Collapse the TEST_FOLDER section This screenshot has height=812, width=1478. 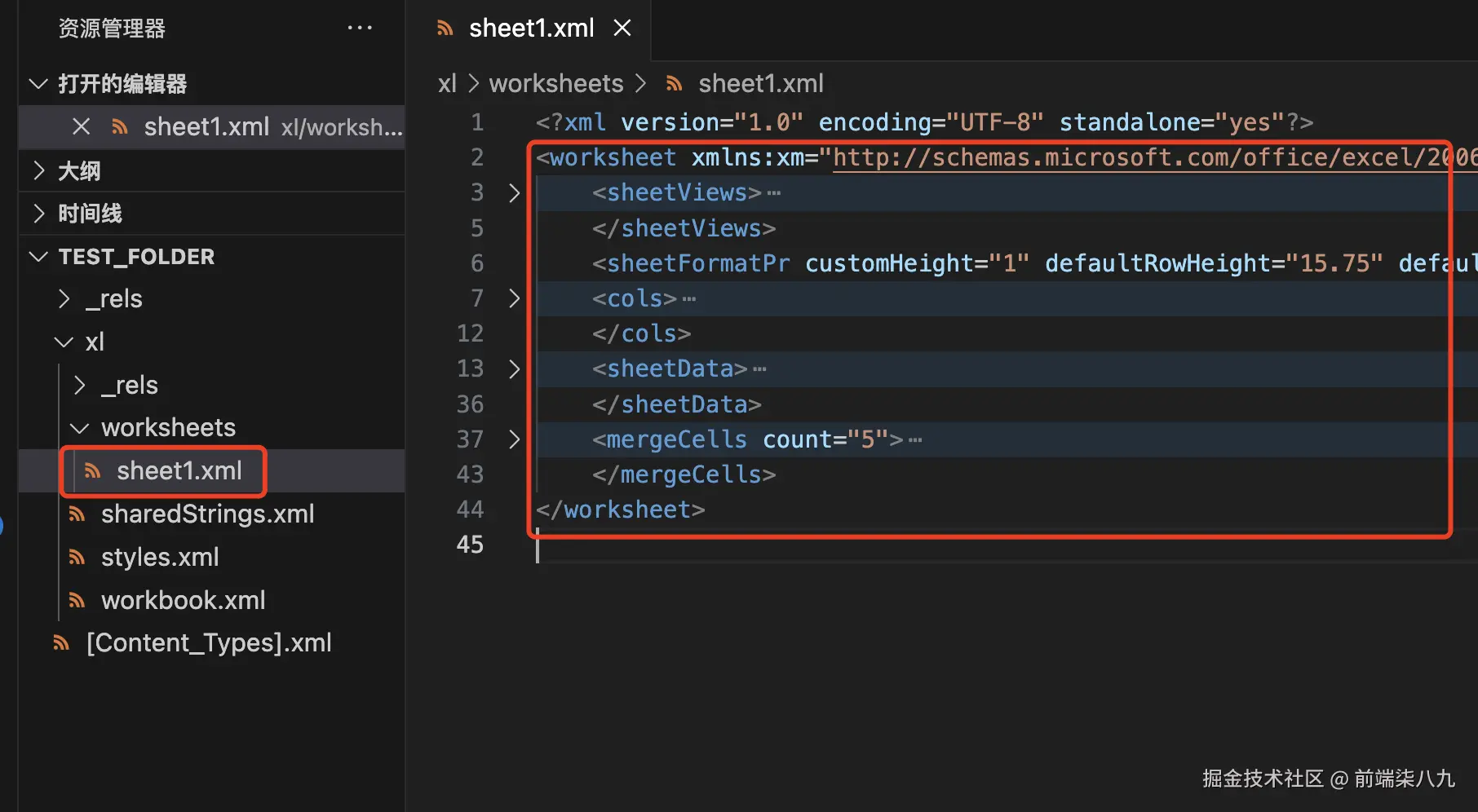[38, 257]
